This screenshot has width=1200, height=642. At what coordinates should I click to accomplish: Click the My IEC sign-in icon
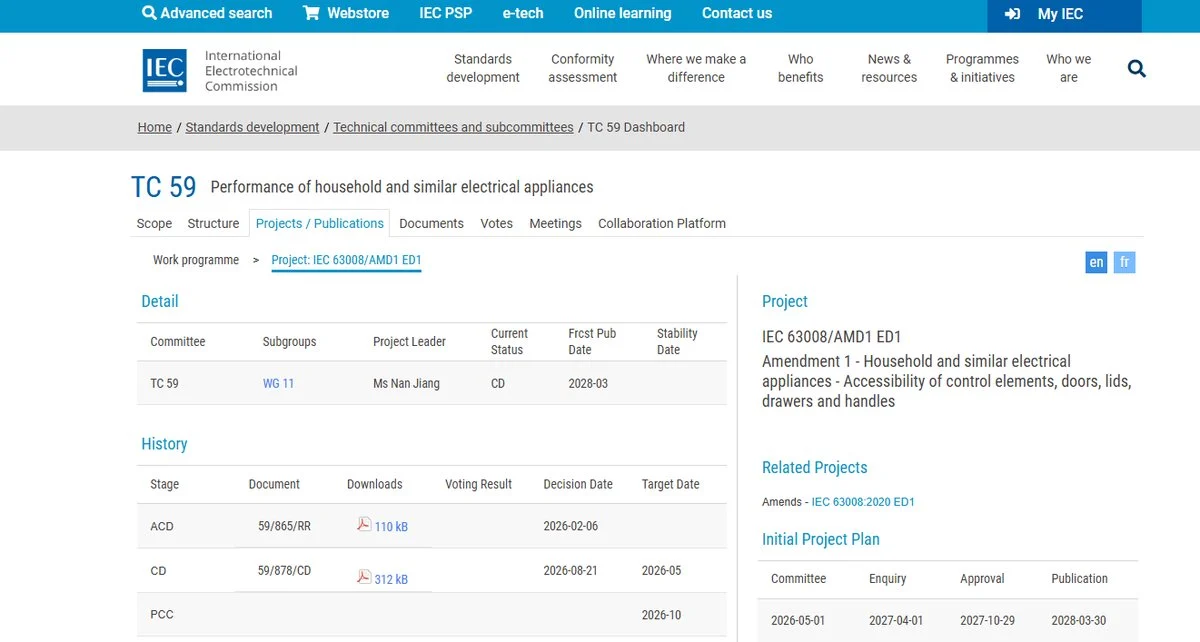(1013, 14)
